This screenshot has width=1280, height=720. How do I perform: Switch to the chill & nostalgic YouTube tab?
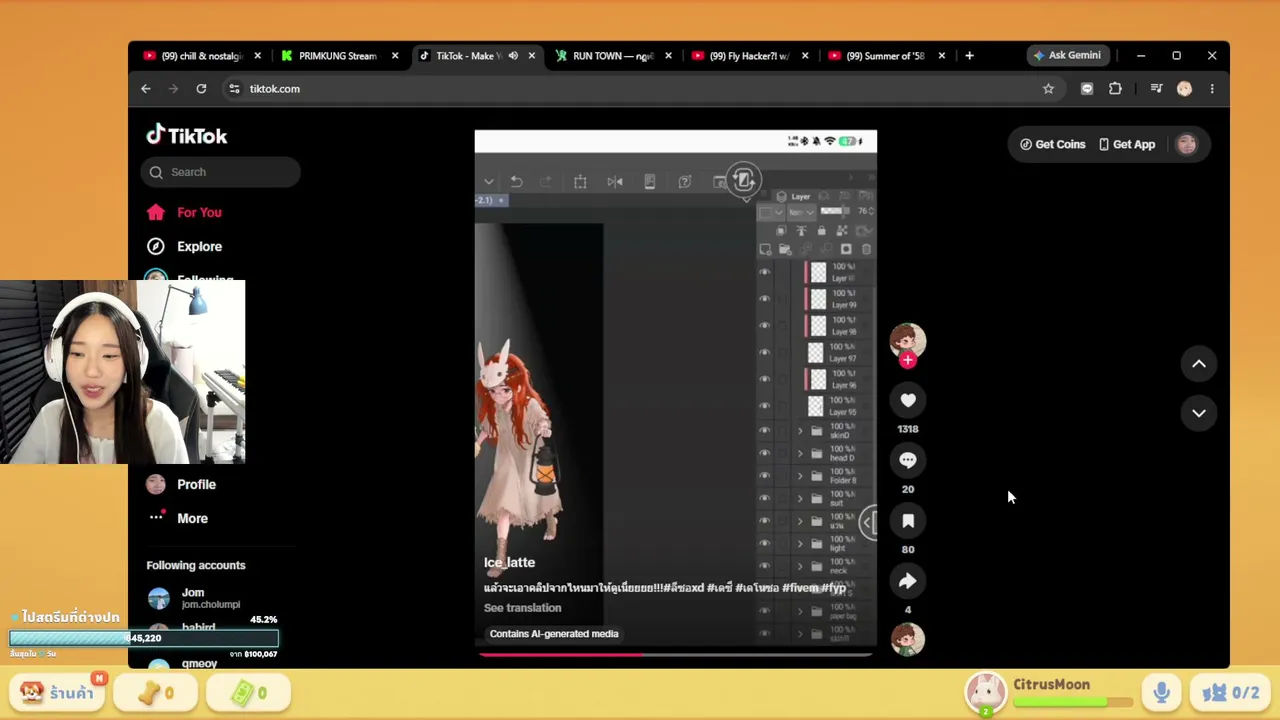(204, 56)
